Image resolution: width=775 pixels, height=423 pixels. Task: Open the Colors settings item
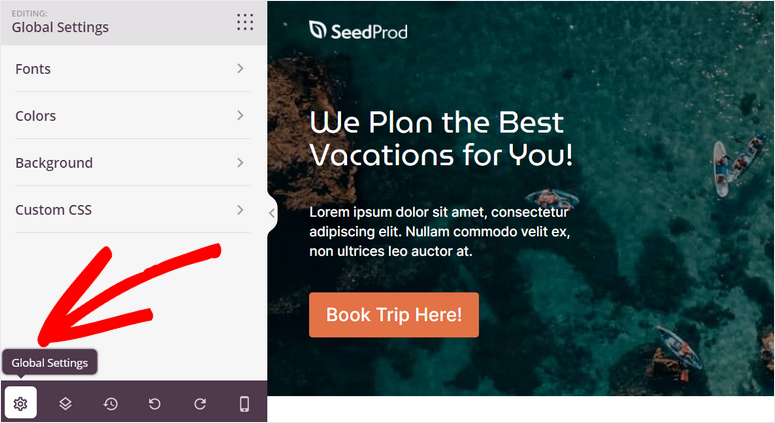(x=132, y=116)
